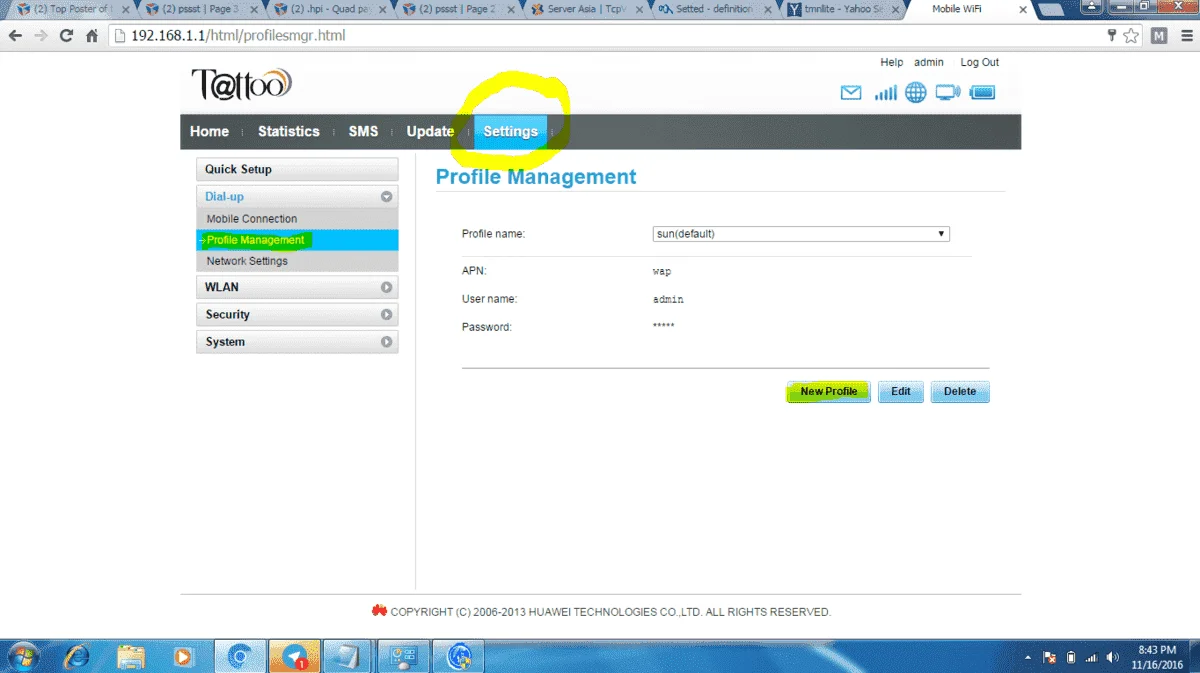Click the globe network status icon
Image resolution: width=1200 pixels, height=673 pixels.
(916, 93)
